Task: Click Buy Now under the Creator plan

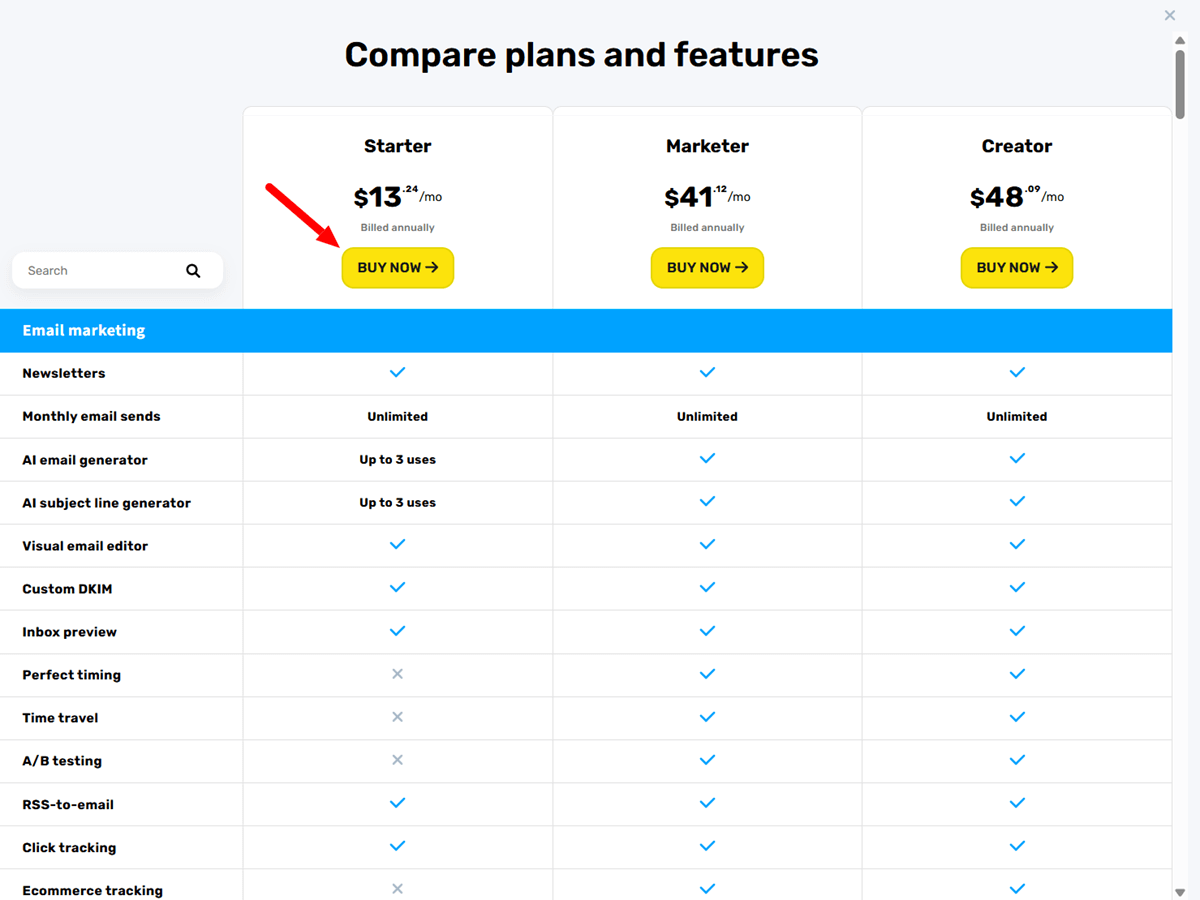Action: coord(1017,267)
